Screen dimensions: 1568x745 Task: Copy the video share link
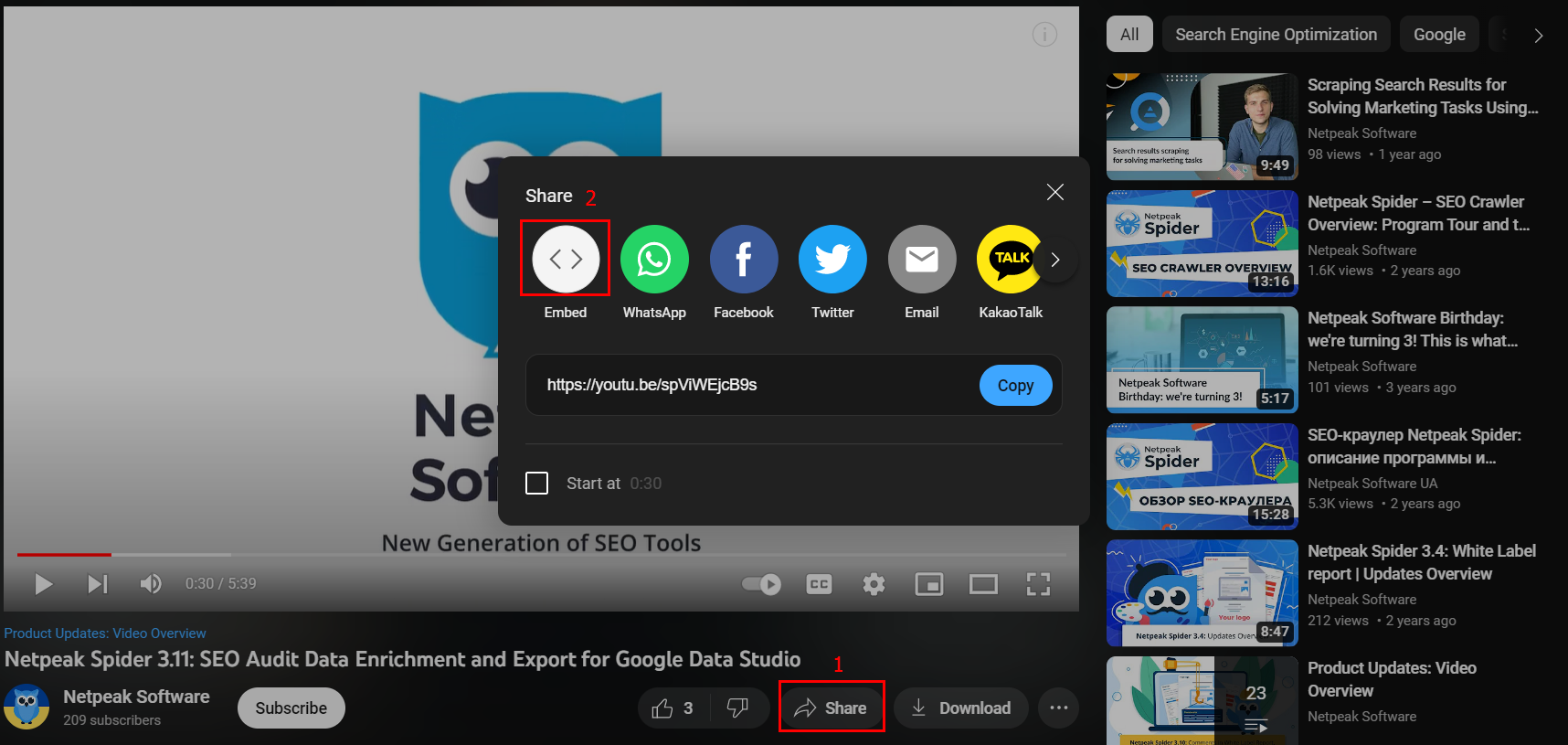tap(1015, 386)
